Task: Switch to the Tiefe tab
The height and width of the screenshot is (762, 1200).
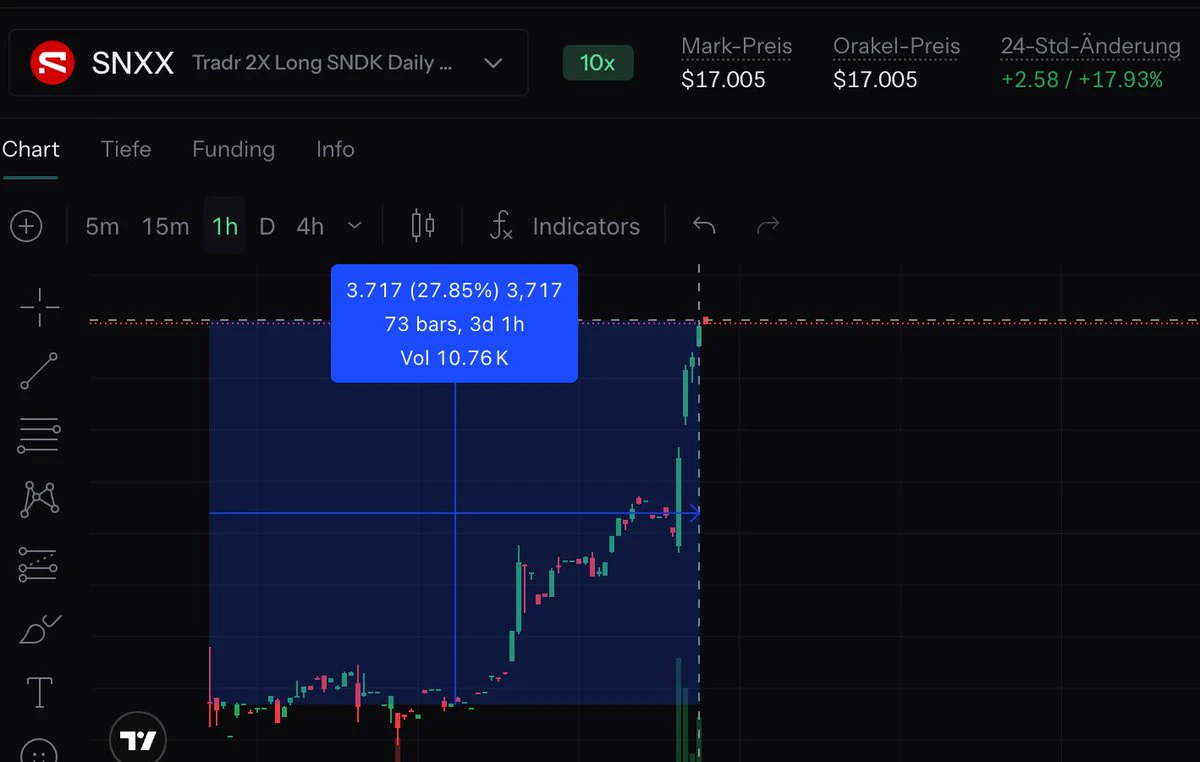Action: tap(126, 149)
